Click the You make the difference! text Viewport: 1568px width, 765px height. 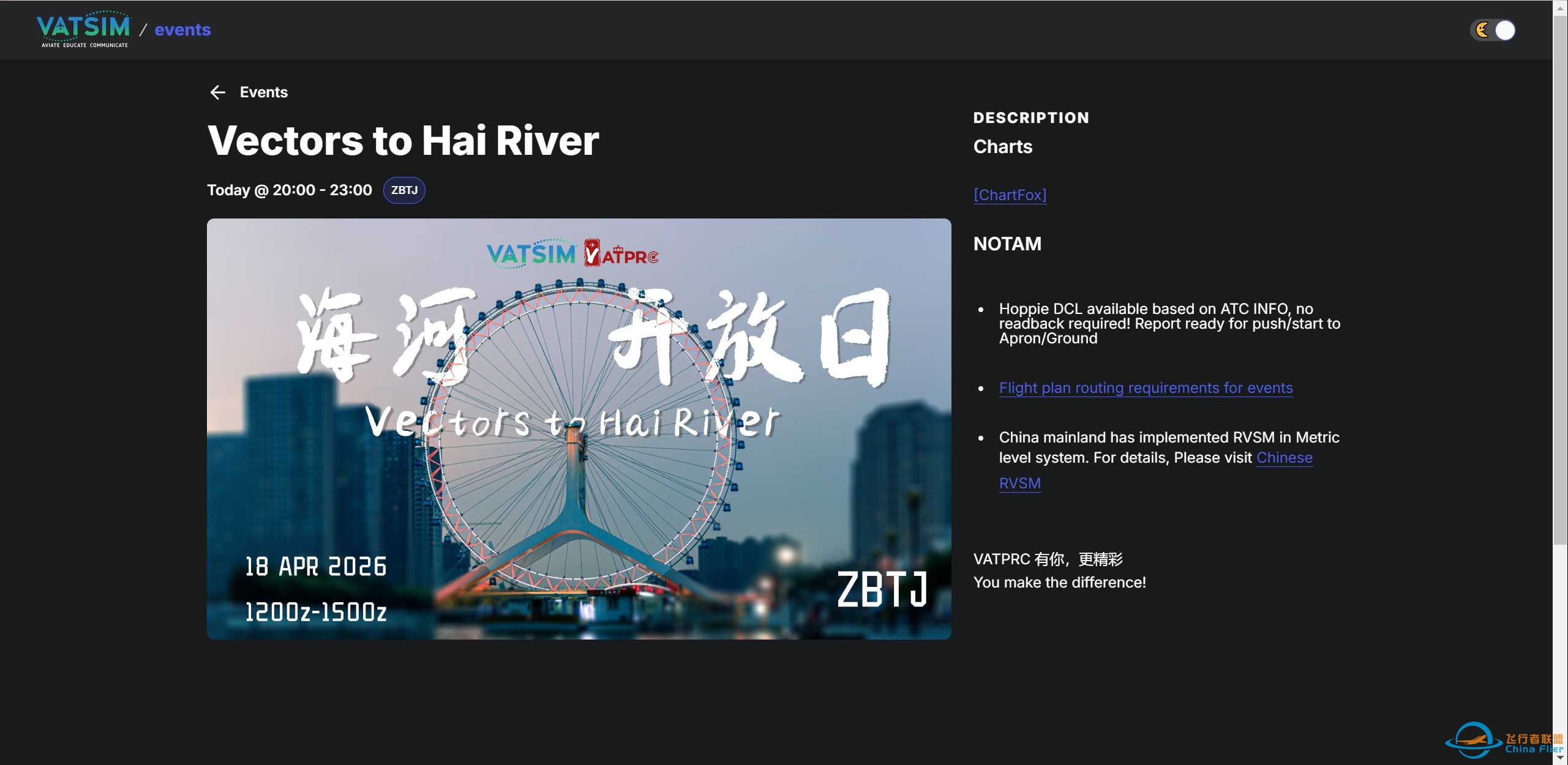coord(1059,583)
